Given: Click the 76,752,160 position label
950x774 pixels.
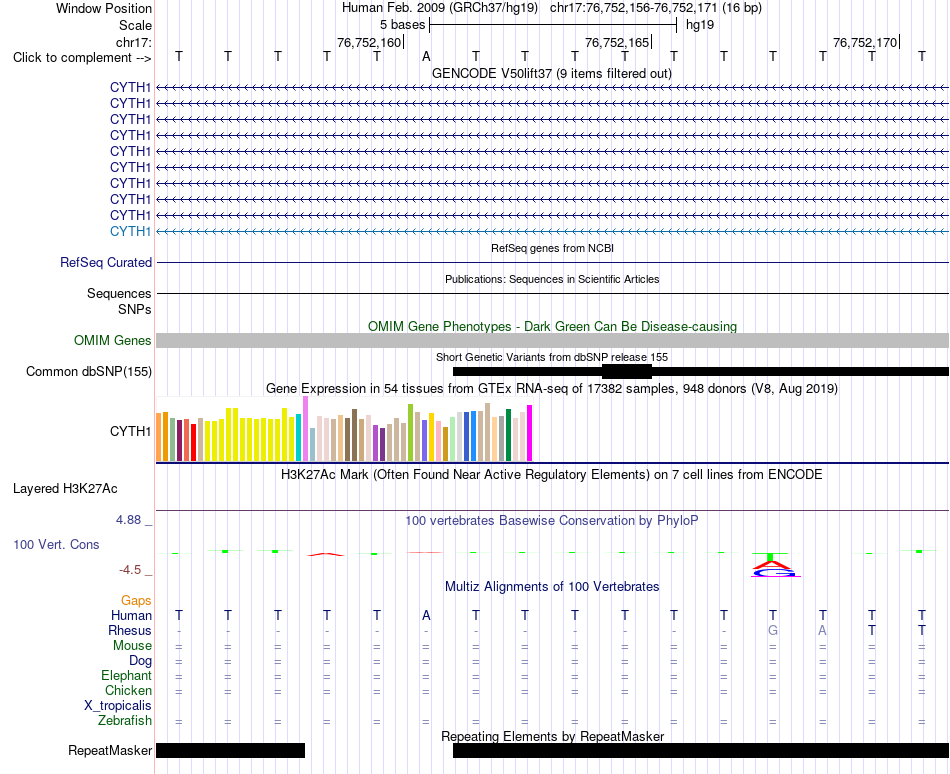Looking at the screenshot, I should 369,42.
